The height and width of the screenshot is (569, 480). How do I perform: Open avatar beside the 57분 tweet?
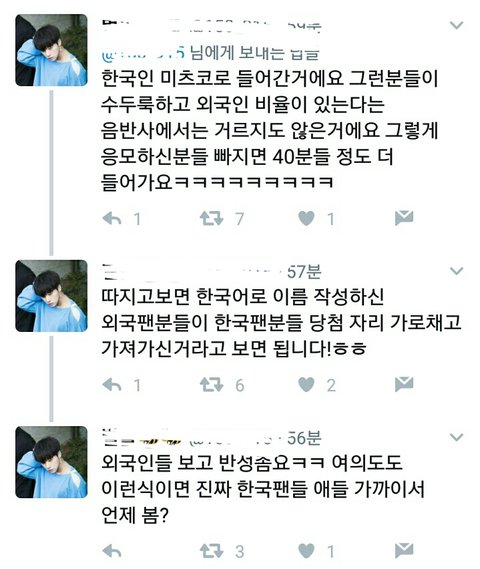[51, 296]
